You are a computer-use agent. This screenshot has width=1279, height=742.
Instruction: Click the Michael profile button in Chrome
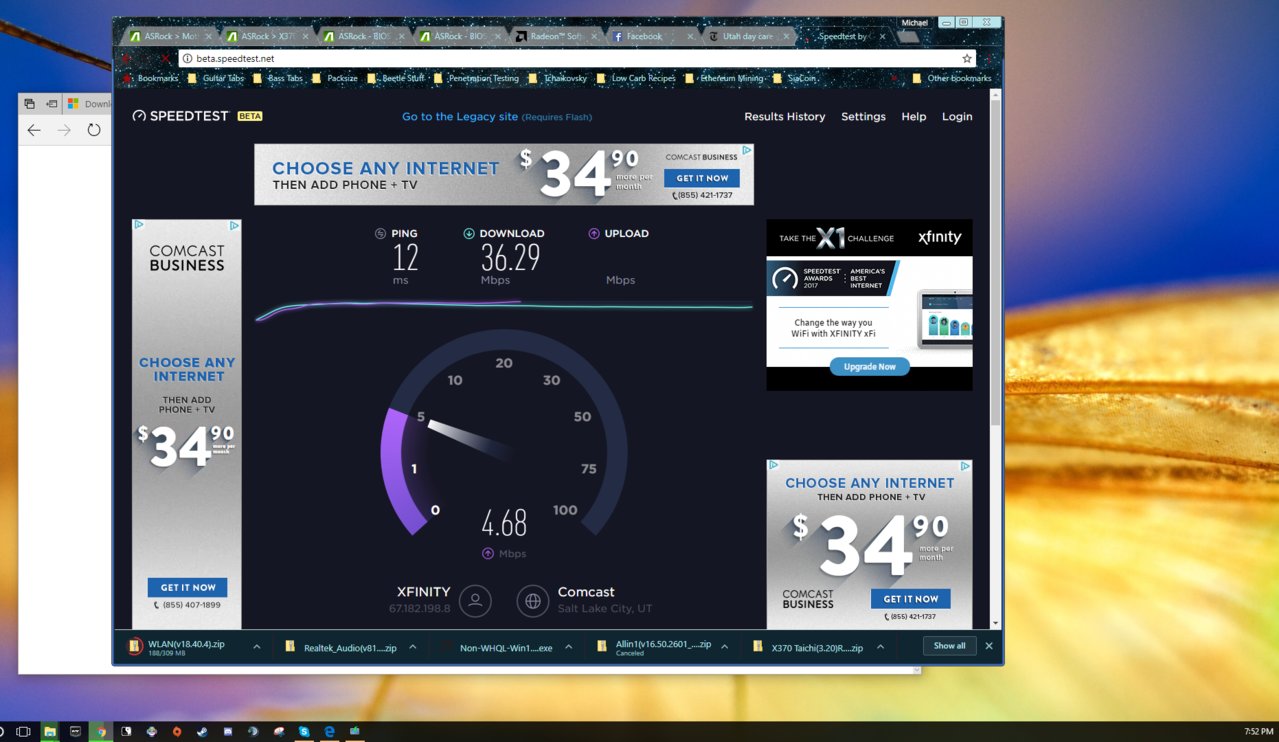point(915,22)
